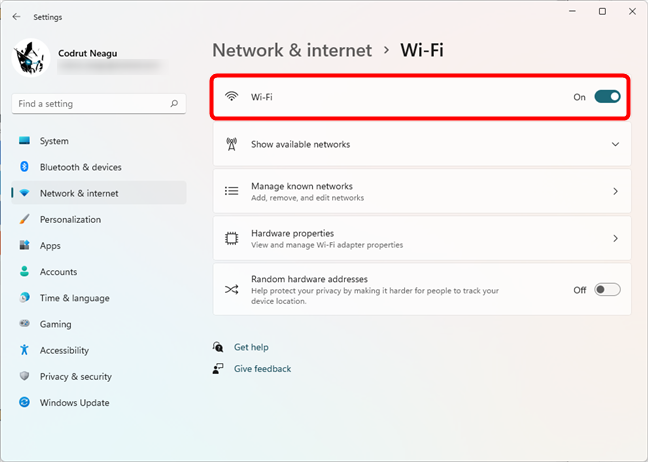Click the Off label beside random addresses toggle
The width and height of the screenshot is (648, 462).
coord(580,290)
